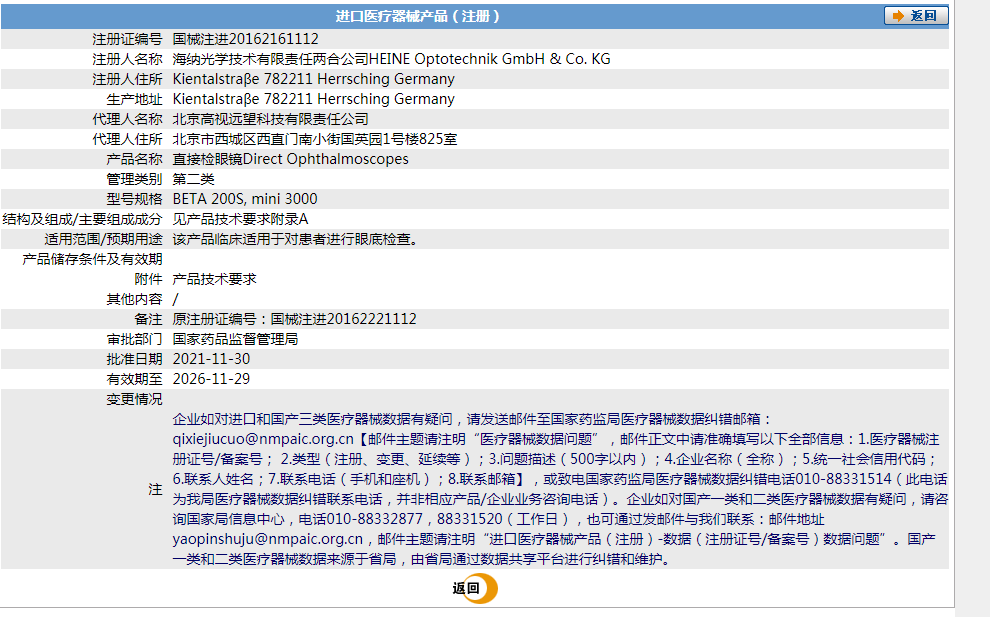Click the 生产地址 address value
Screen dimensions: 990x617
click(x=314, y=99)
